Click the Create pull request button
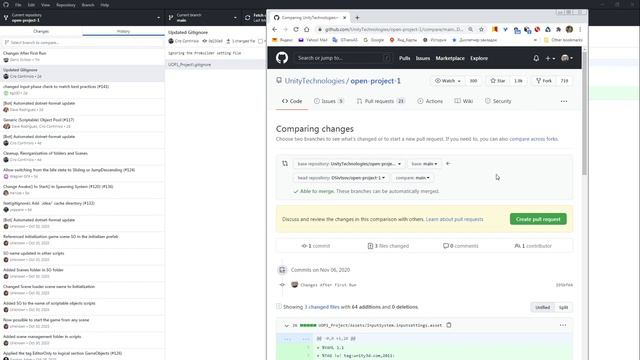Viewport: 640px width, 360px height. 538,219
